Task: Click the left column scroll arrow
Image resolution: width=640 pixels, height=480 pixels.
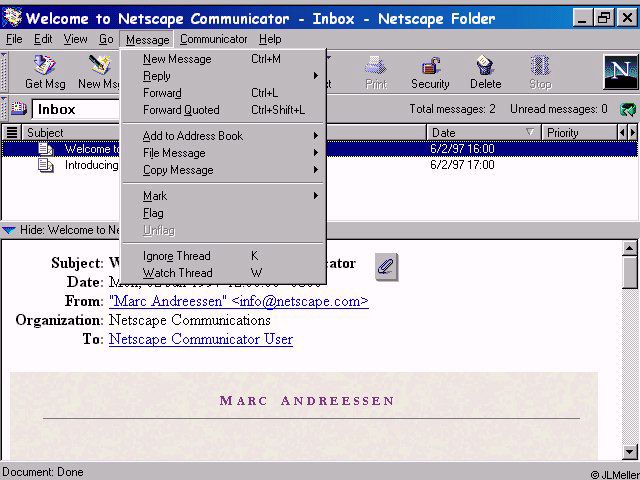Action: pos(622,133)
